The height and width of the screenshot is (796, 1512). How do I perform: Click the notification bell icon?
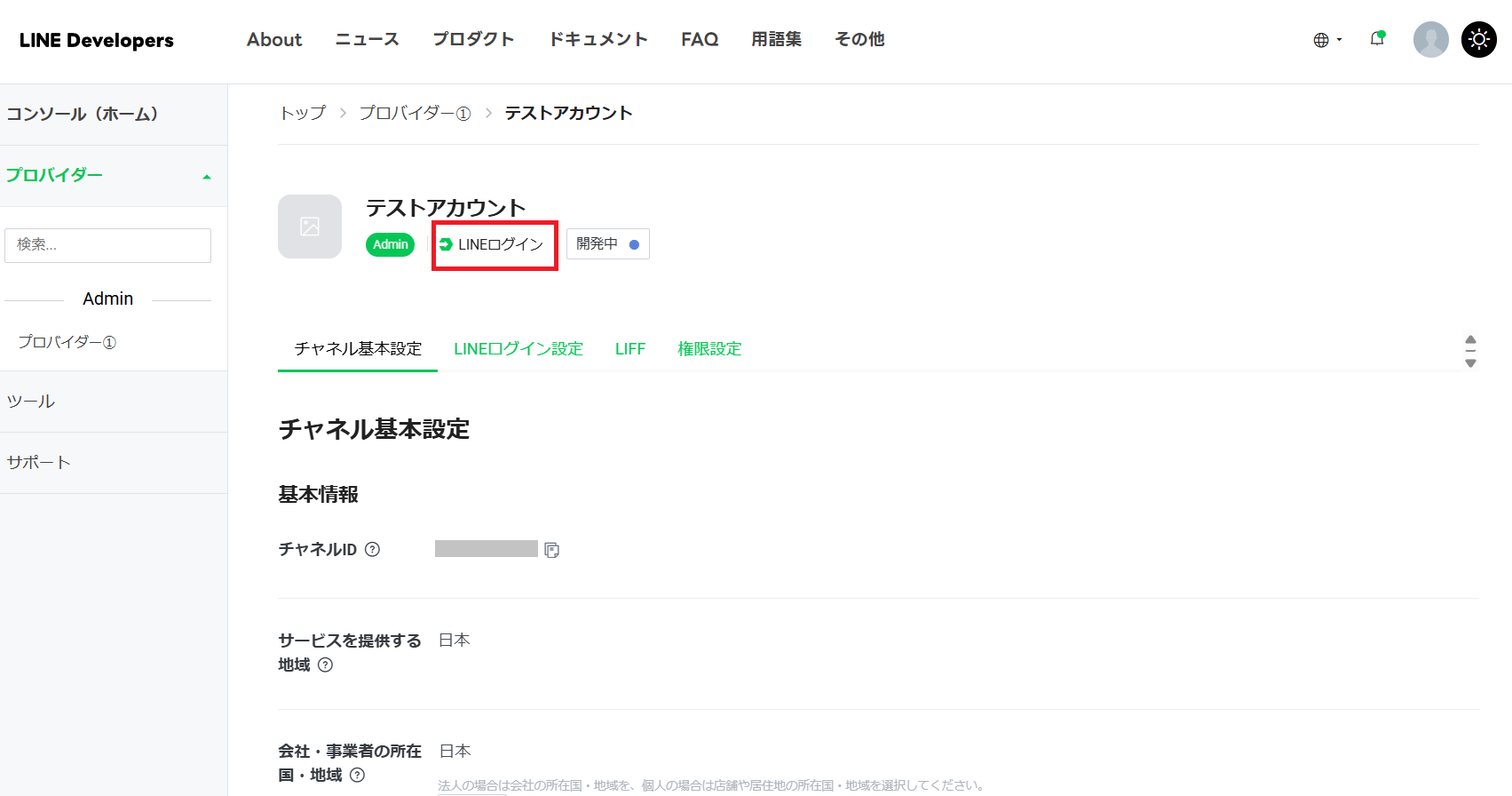point(1377,39)
